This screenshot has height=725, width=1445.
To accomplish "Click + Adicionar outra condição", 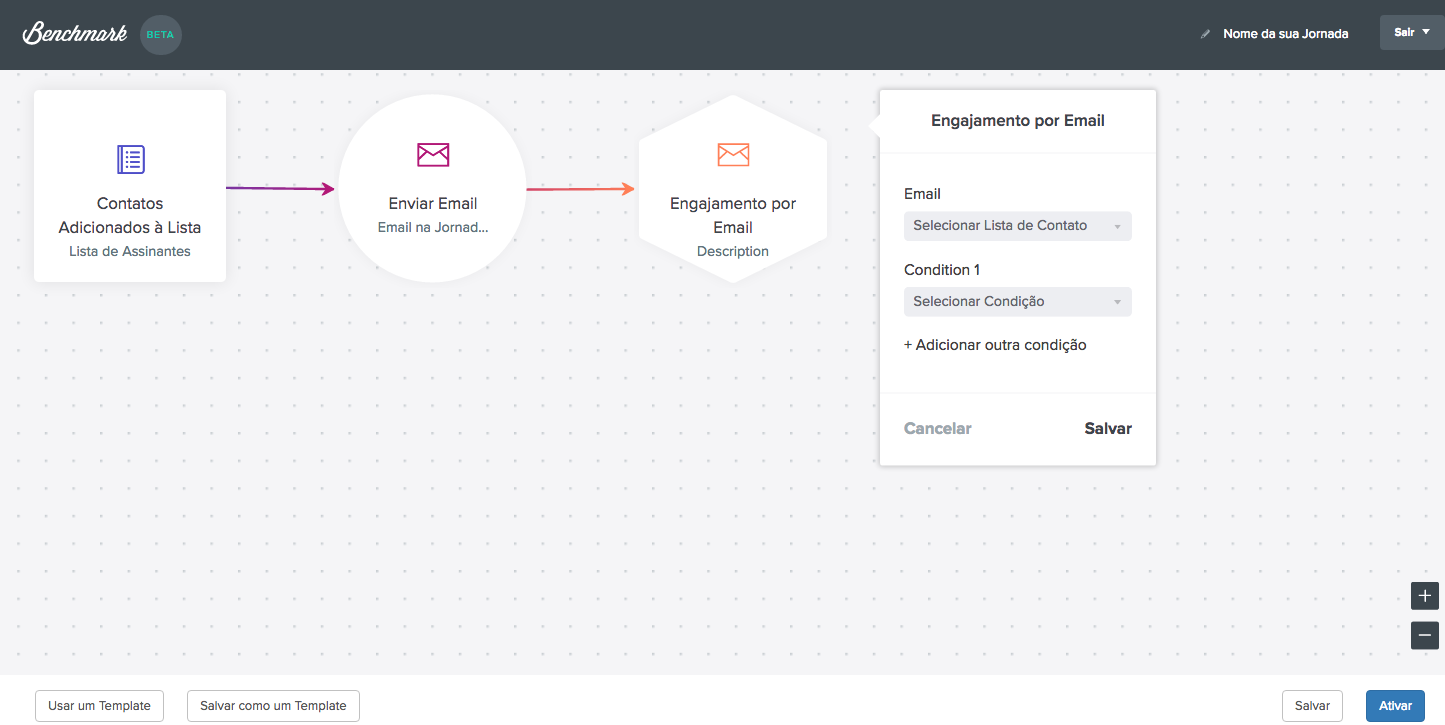I will tap(995, 345).
